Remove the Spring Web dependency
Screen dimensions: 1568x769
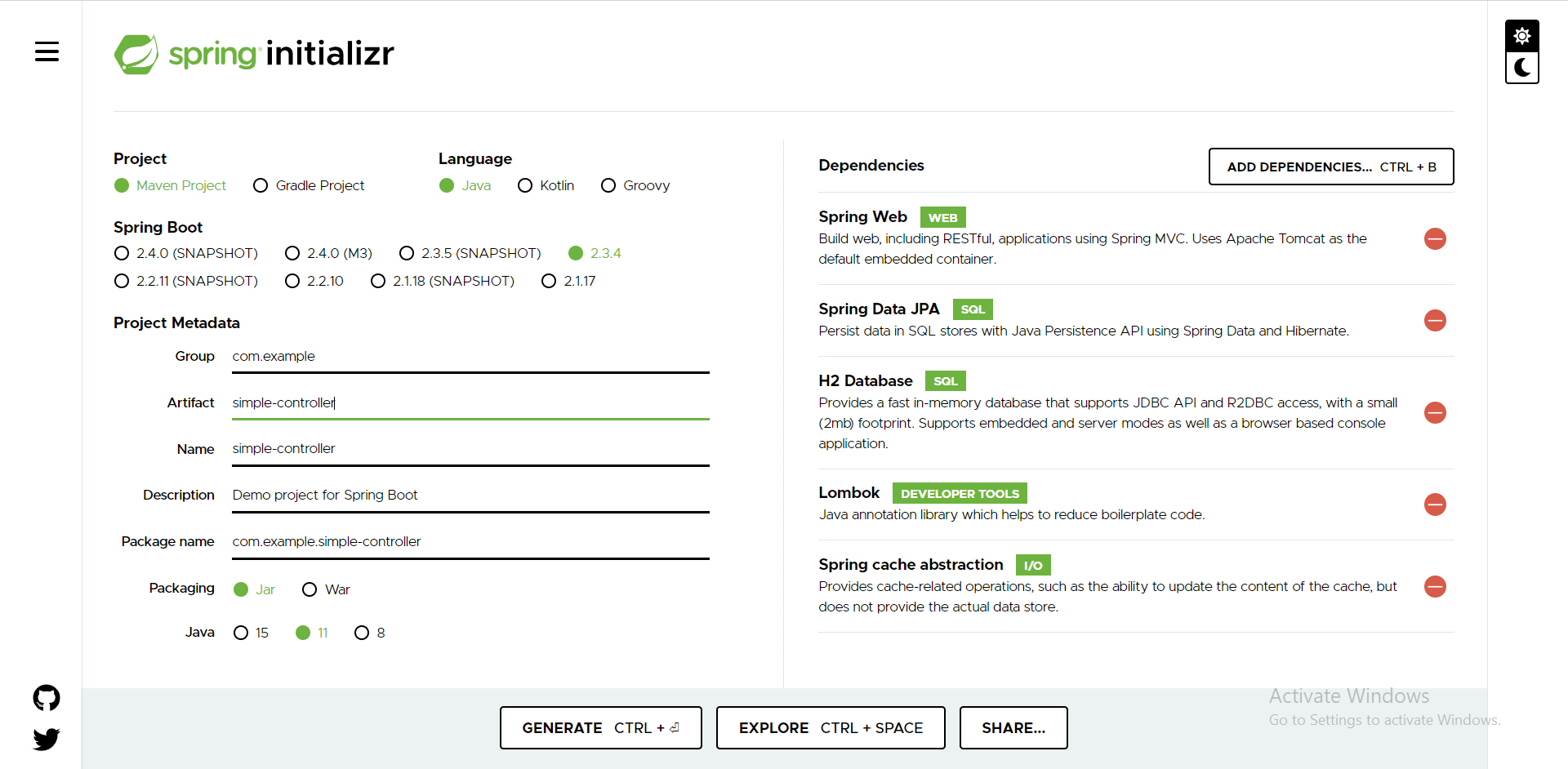[x=1435, y=238]
